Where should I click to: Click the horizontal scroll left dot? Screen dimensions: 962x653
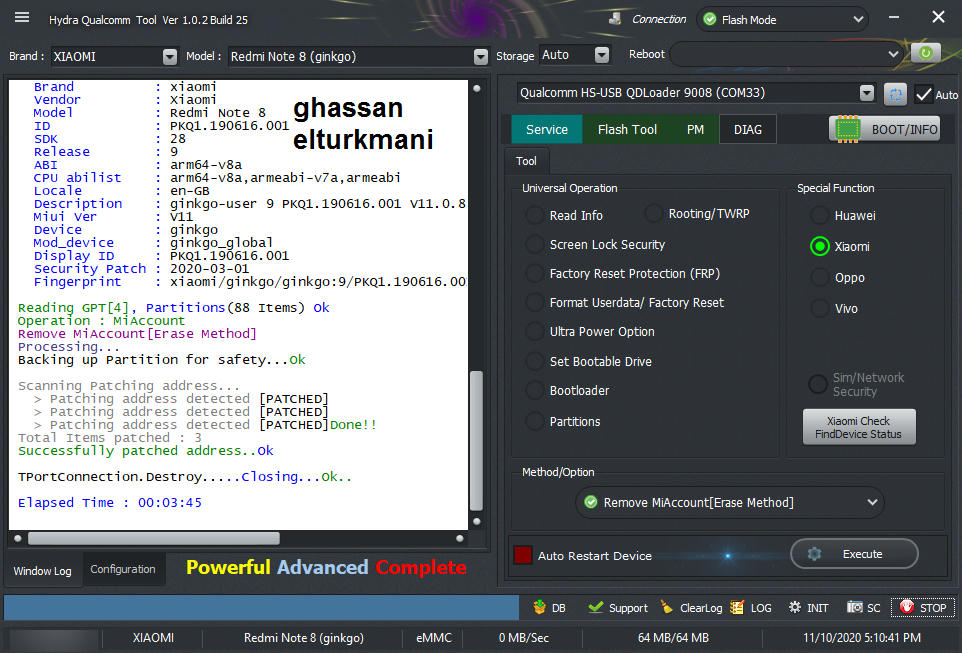(18, 538)
